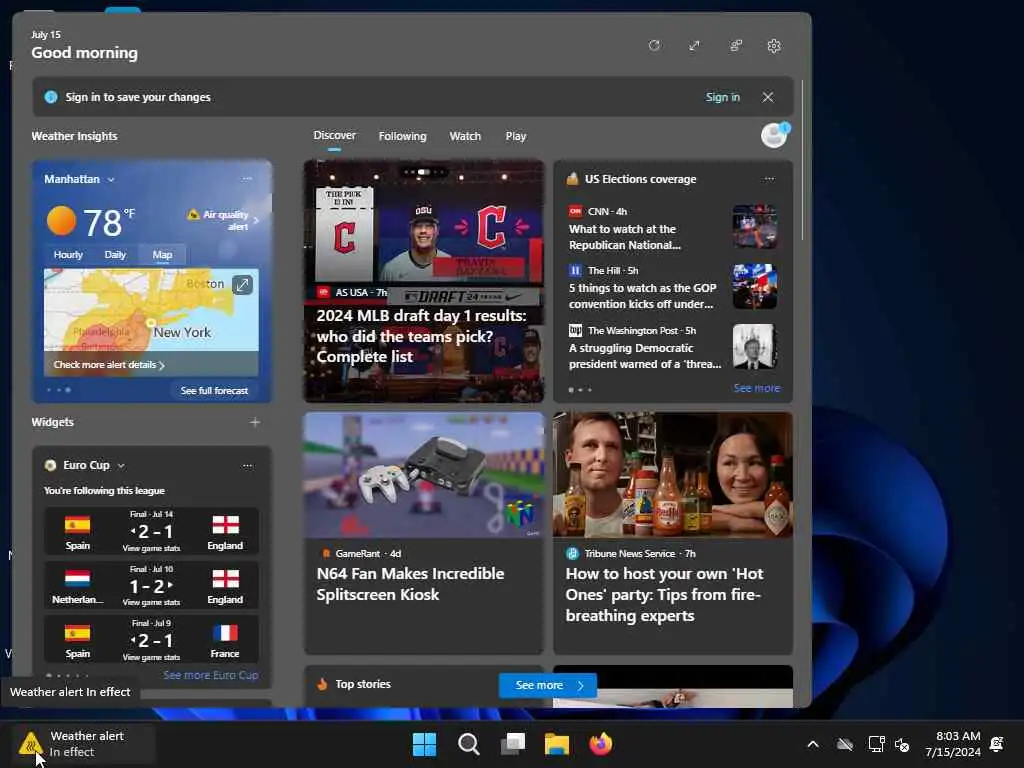Screen dimensions: 1024x768
Task: Expand the Euro Cup league dropdown
Action: click(121, 466)
